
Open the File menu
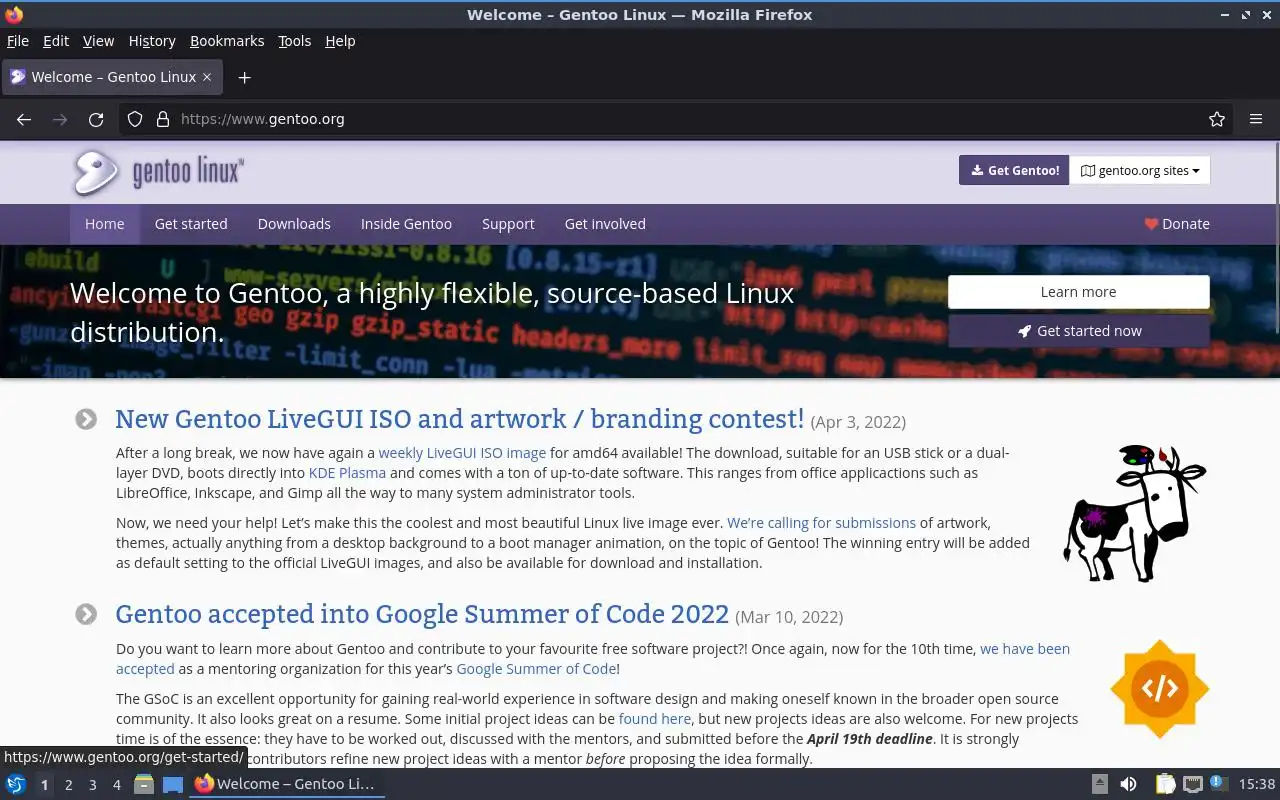click(18, 41)
